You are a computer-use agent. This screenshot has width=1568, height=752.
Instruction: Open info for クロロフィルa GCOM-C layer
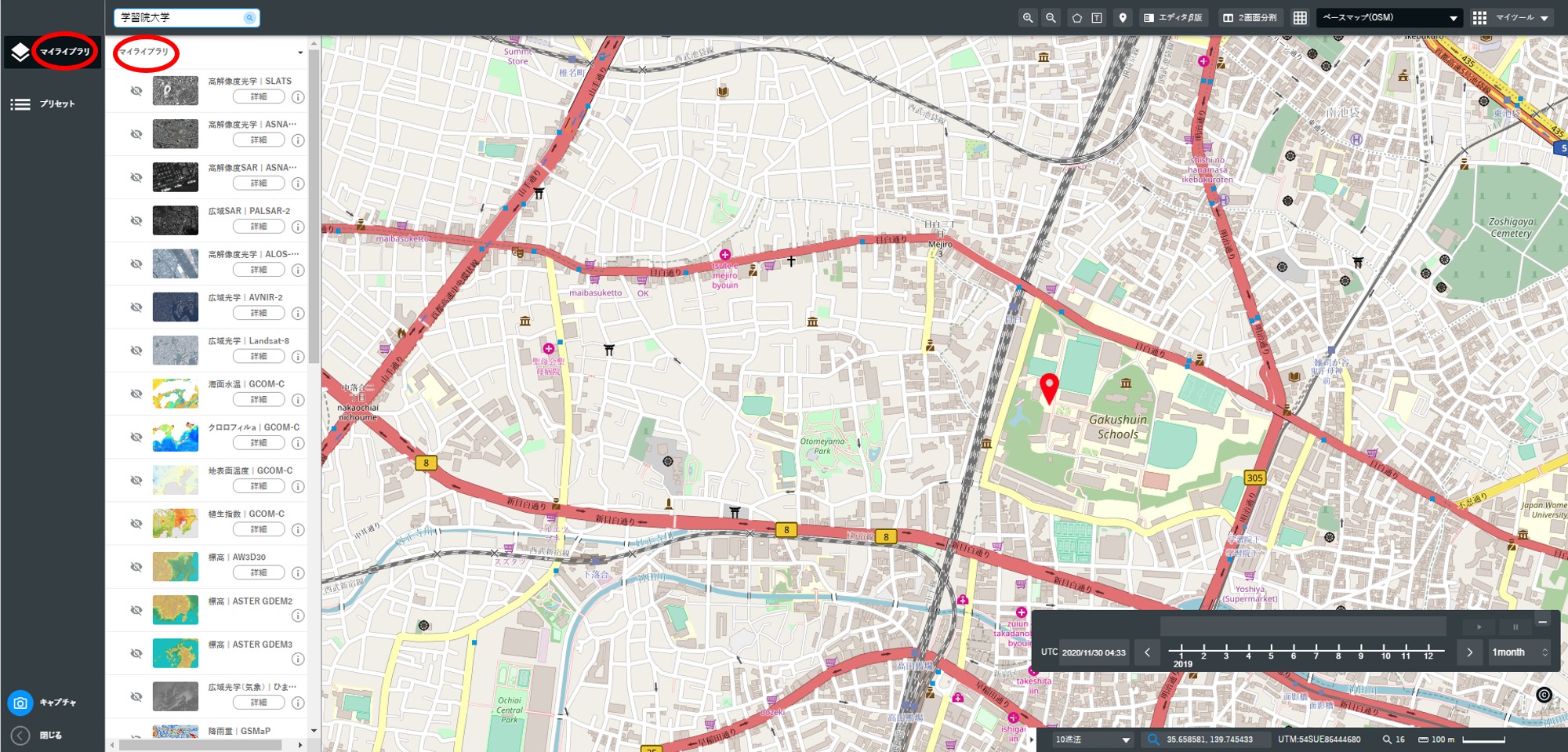pyautogui.click(x=298, y=443)
